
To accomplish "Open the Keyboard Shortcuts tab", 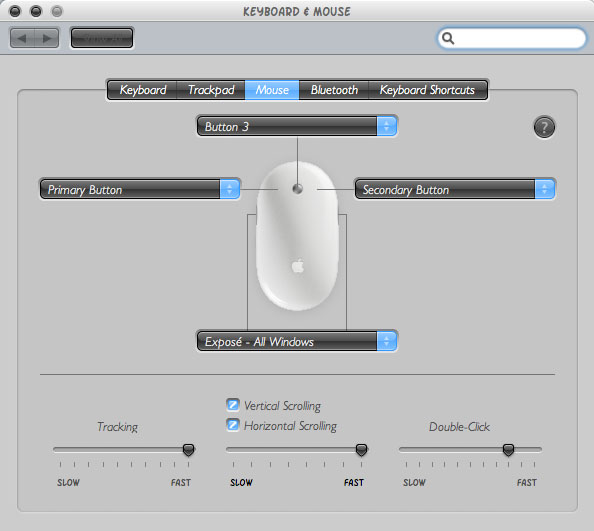I will [427, 90].
